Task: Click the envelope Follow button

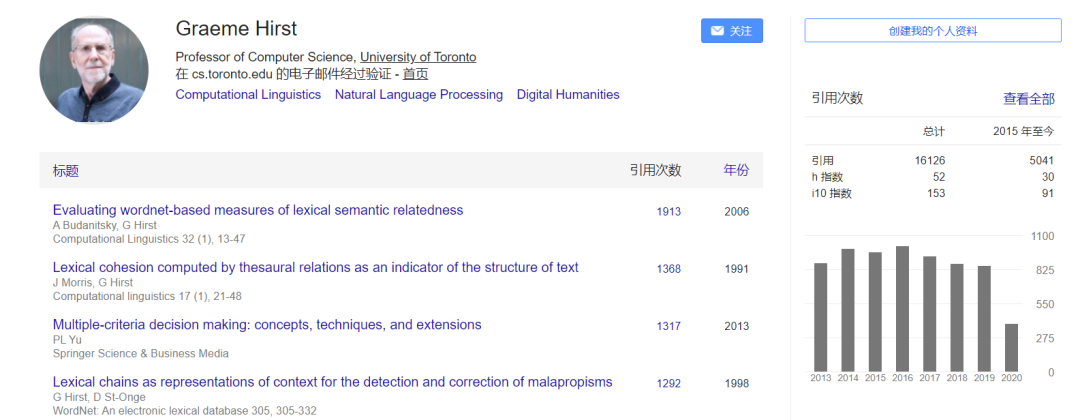Action: (731, 31)
